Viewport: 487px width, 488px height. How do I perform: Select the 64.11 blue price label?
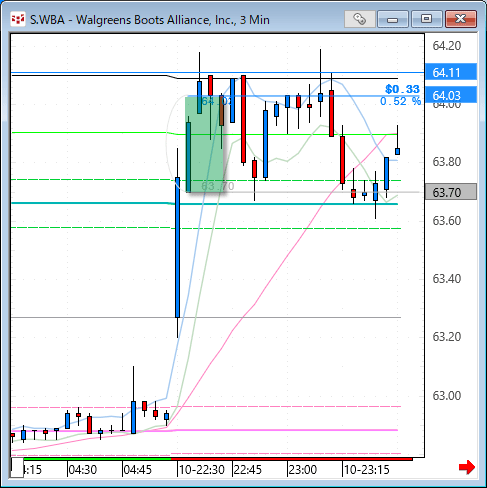click(451, 72)
